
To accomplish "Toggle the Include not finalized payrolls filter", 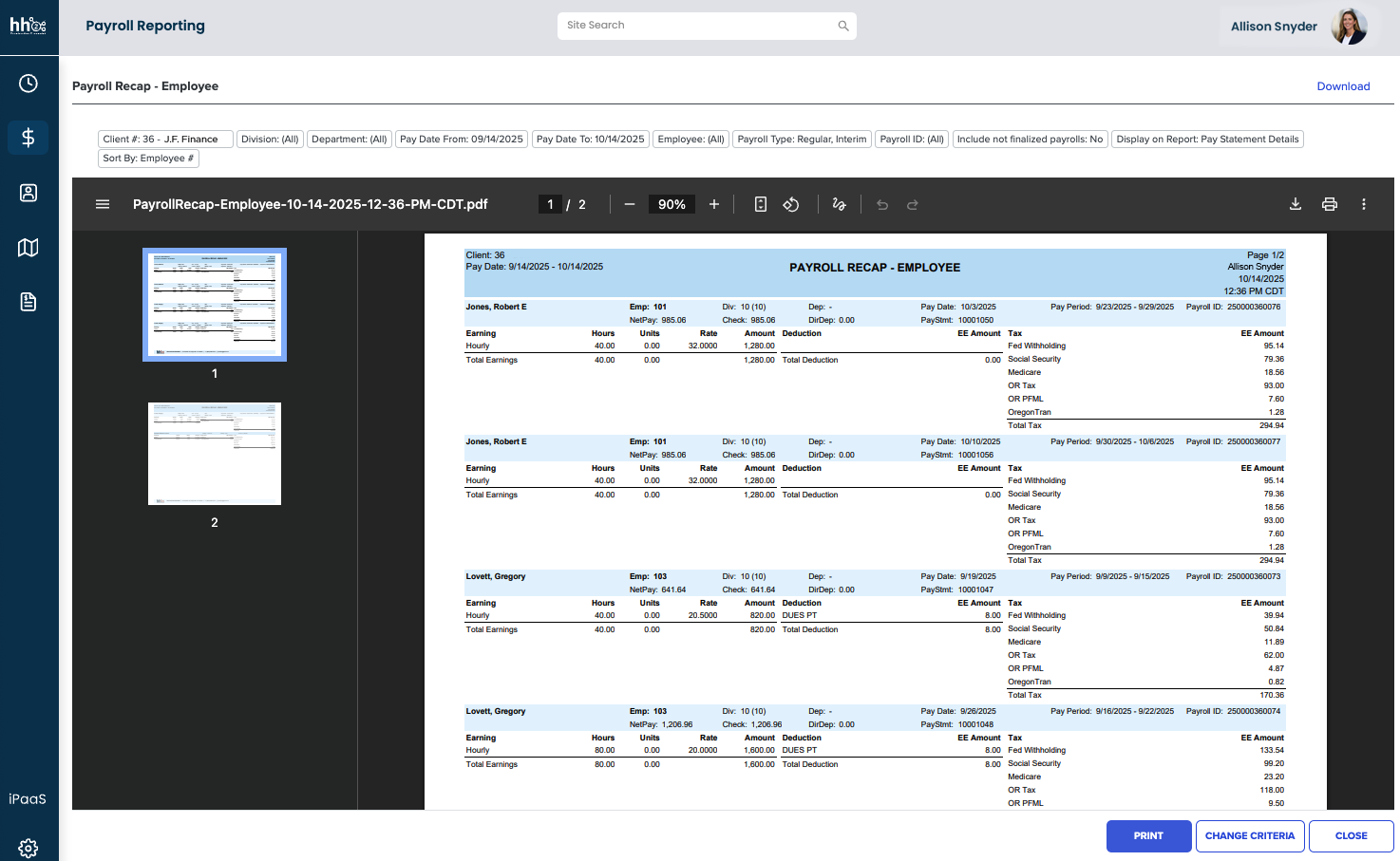I will pyautogui.click(x=1030, y=139).
